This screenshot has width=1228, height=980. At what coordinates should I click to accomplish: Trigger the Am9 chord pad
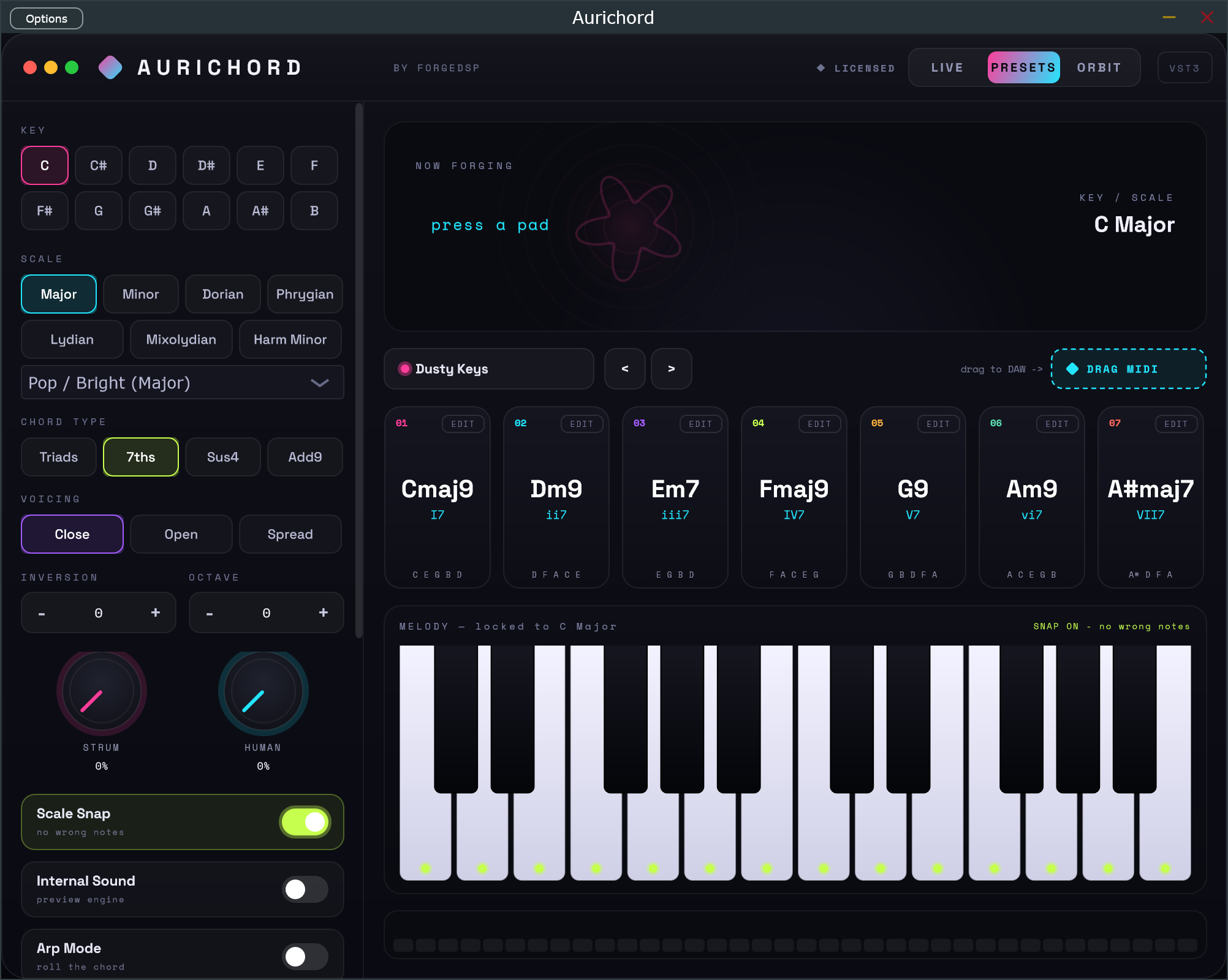[1032, 497]
